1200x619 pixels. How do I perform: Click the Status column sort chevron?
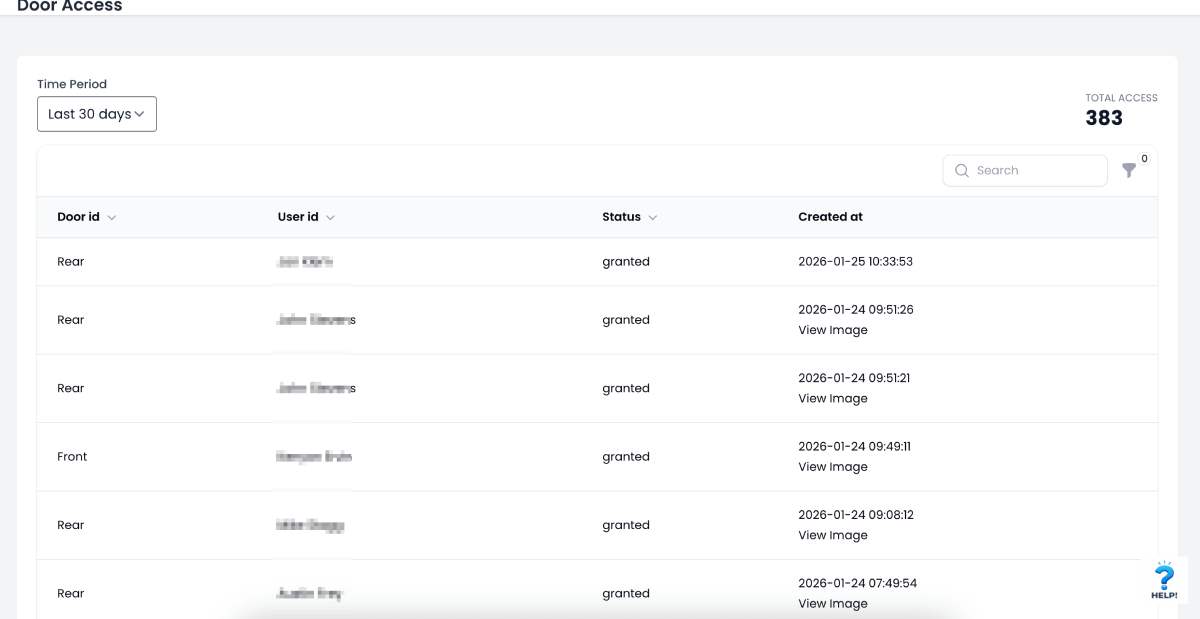(652, 218)
